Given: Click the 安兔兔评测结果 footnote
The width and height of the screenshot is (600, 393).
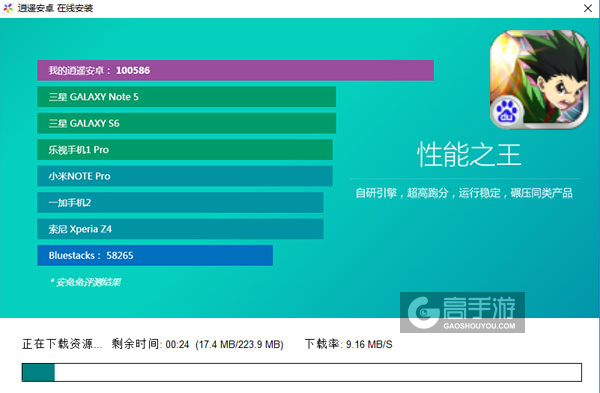Looking at the screenshot, I should point(86,282).
